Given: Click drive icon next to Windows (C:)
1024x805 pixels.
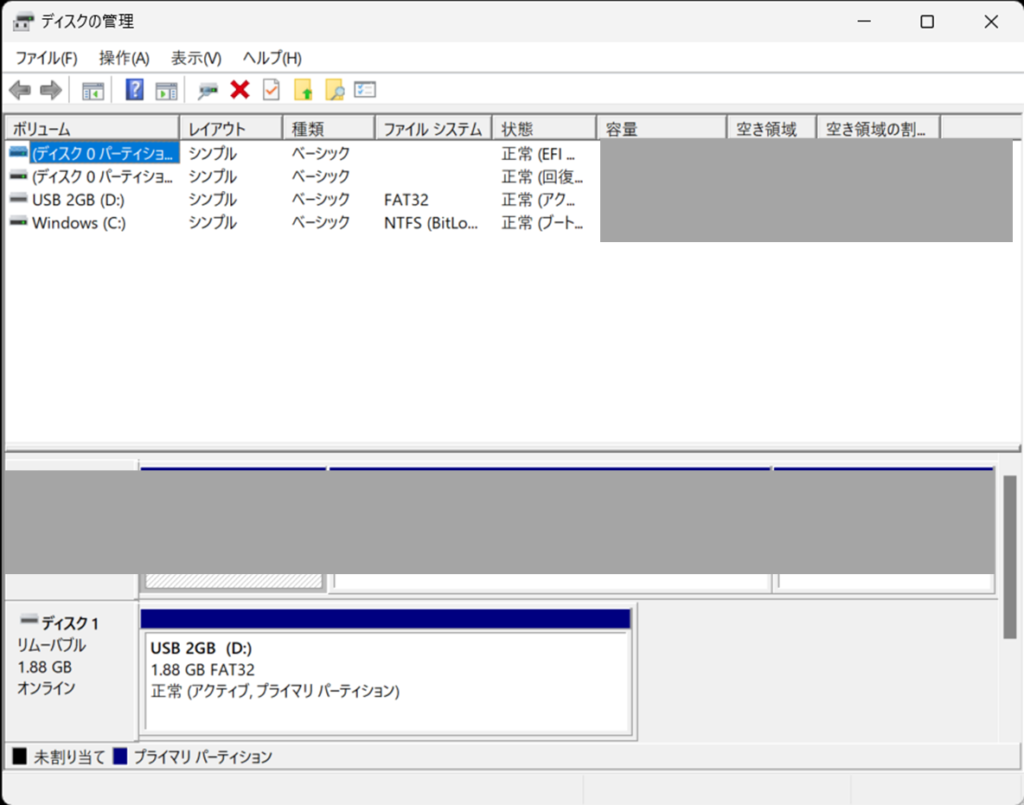Looking at the screenshot, I should [x=18, y=223].
